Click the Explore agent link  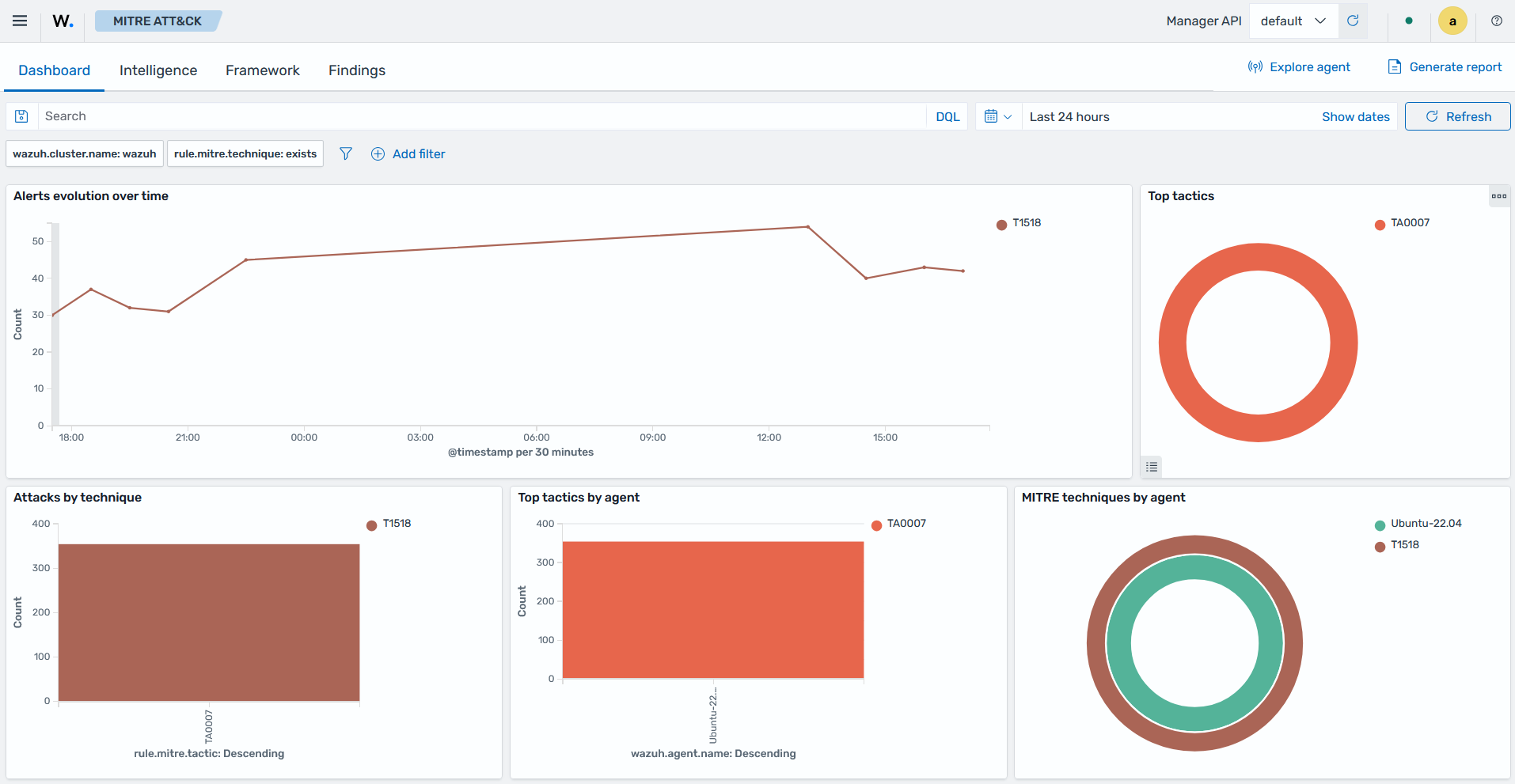(x=1299, y=67)
